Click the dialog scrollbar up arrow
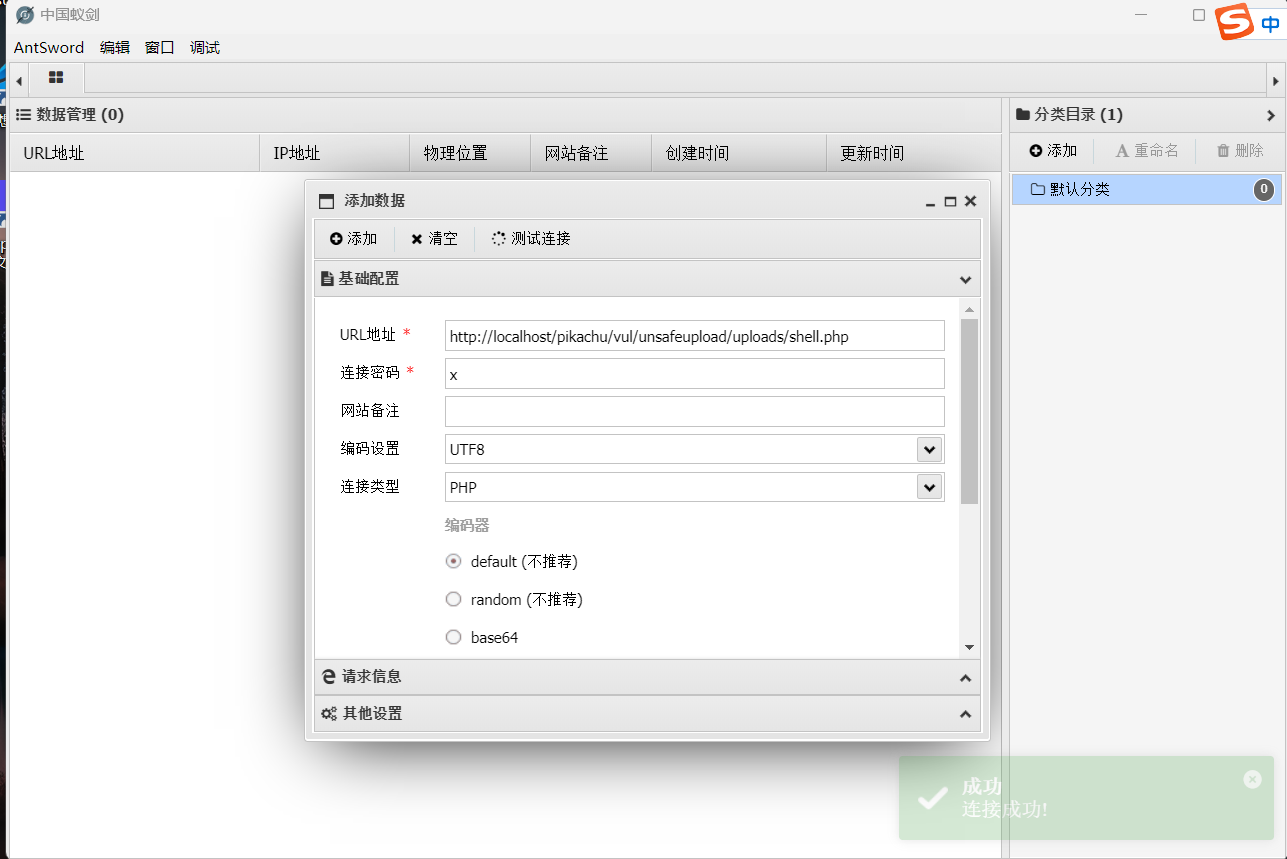Image resolution: width=1287 pixels, height=859 pixels. tap(969, 309)
